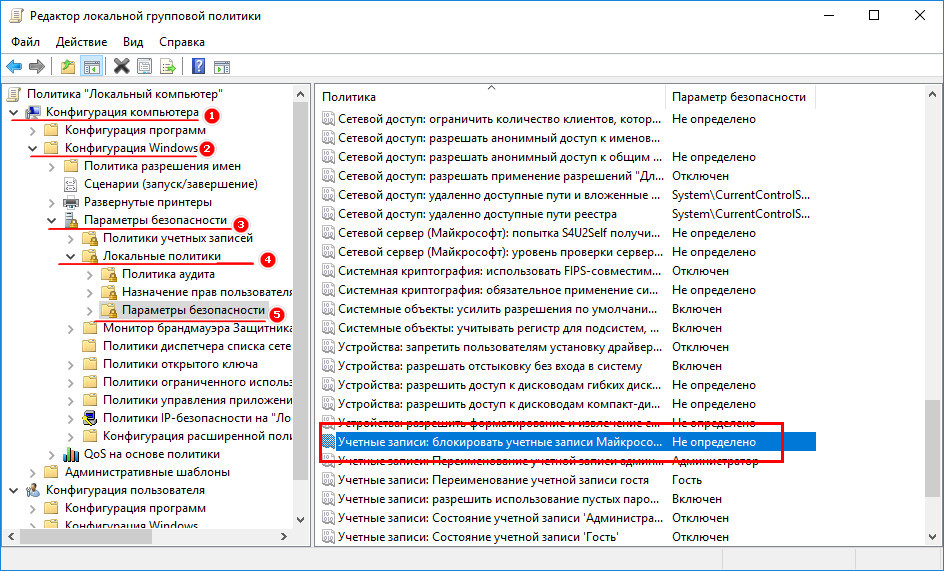Viewport: 944px width, 571px height.
Task: Open the Файл menu
Action: click(x=25, y=42)
